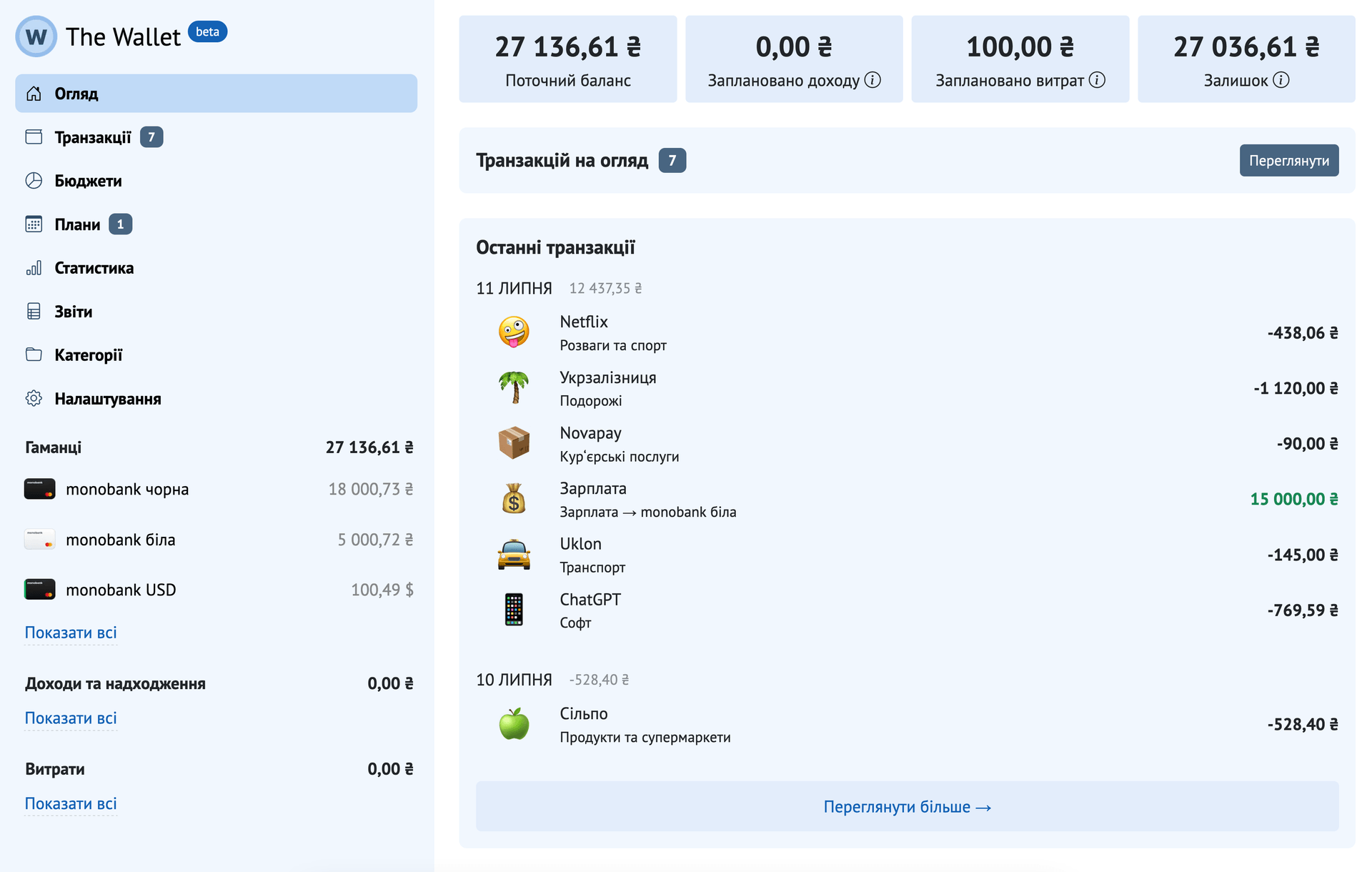Click Показати всі under Витрати
Viewport: 1372px width, 872px height.
pyautogui.click(x=71, y=804)
